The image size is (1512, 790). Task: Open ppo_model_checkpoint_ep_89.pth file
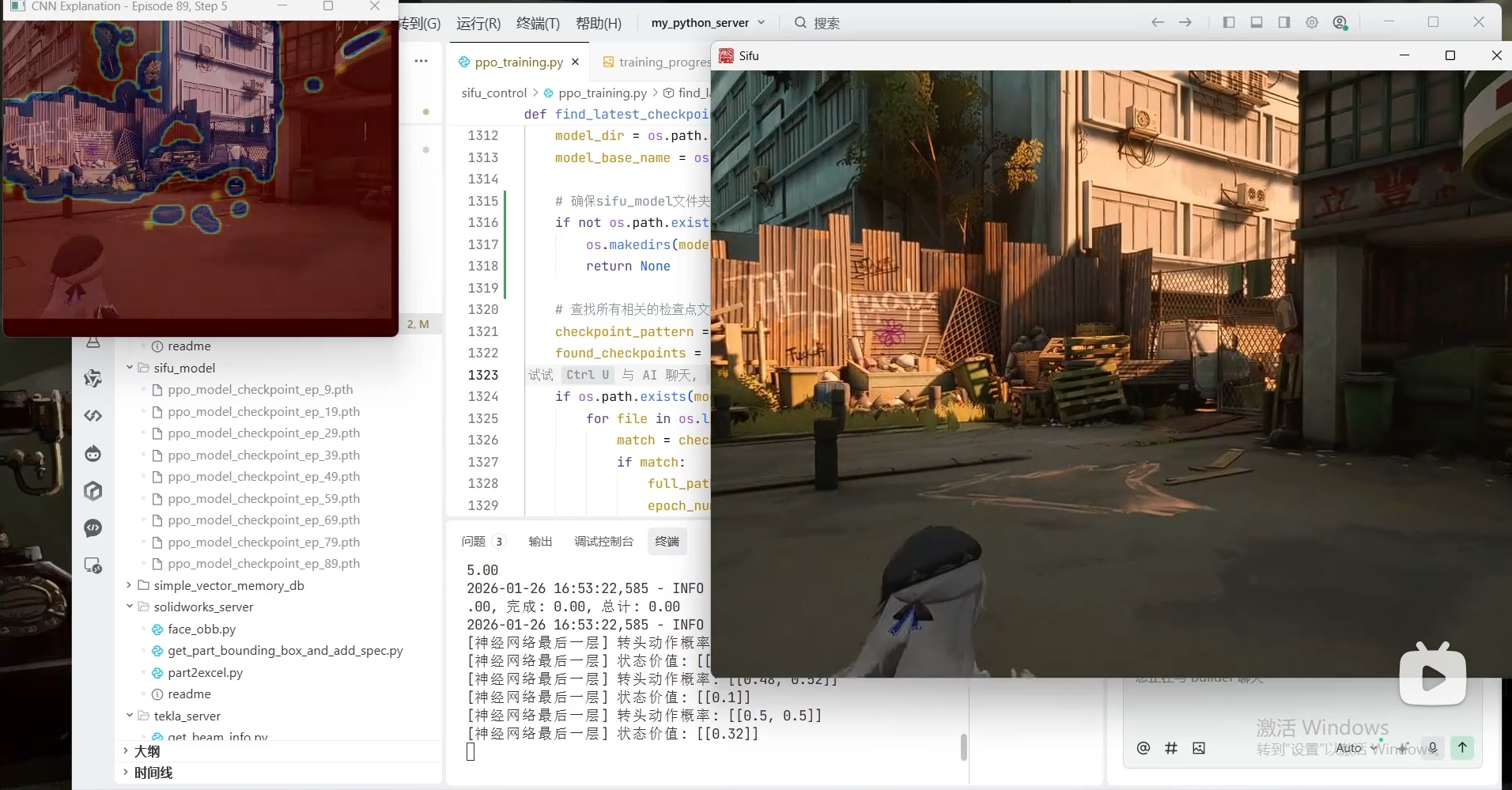click(x=263, y=564)
